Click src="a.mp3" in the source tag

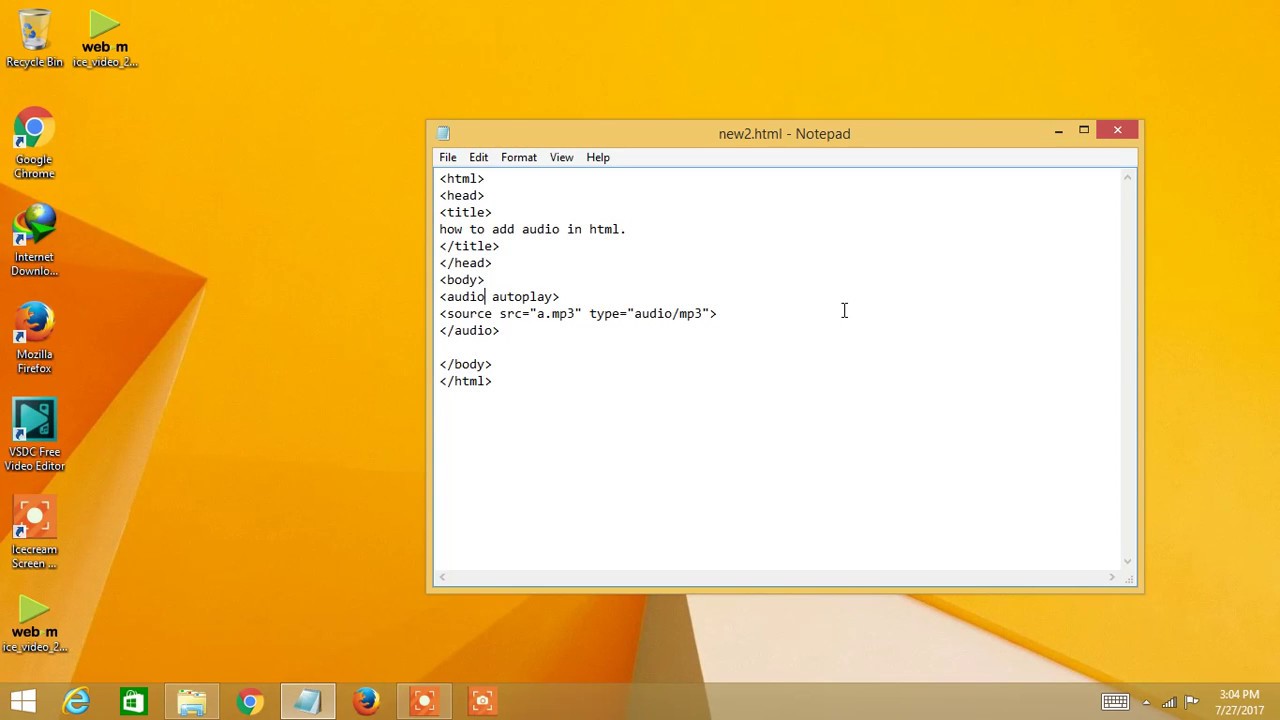pos(540,314)
